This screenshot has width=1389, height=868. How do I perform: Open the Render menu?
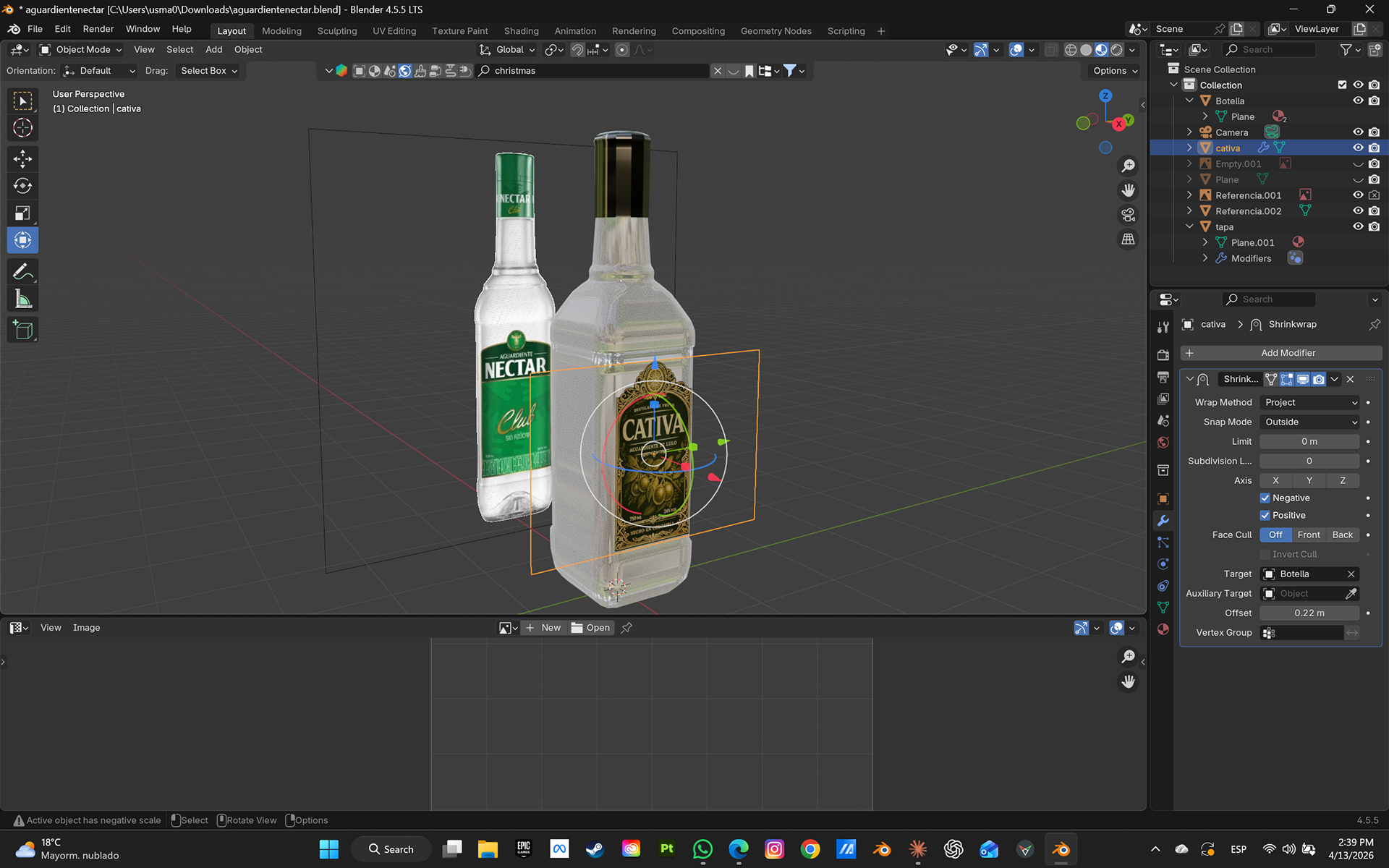(x=98, y=29)
